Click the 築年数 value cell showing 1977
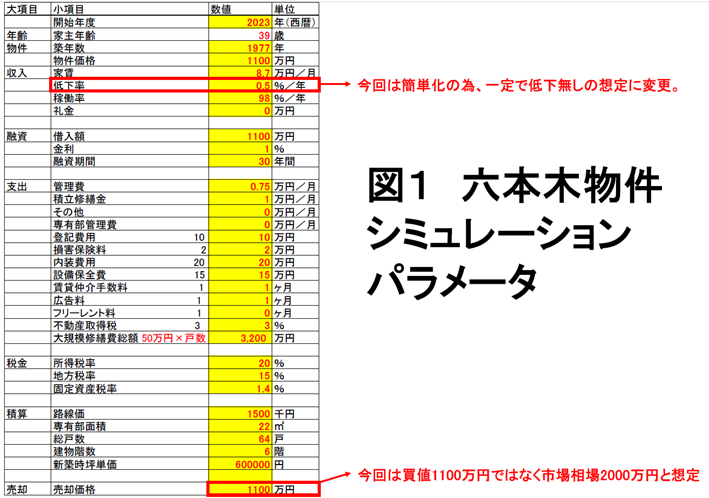This screenshot has width=709, height=498. coord(240,48)
